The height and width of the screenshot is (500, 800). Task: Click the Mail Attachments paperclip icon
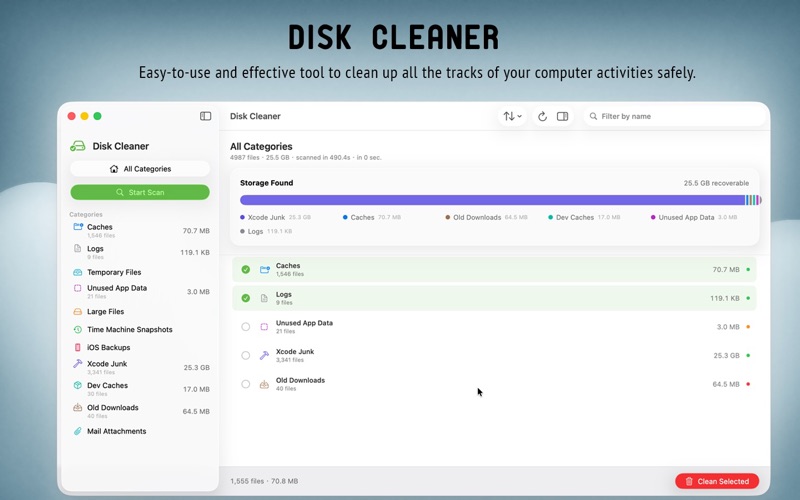78,431
